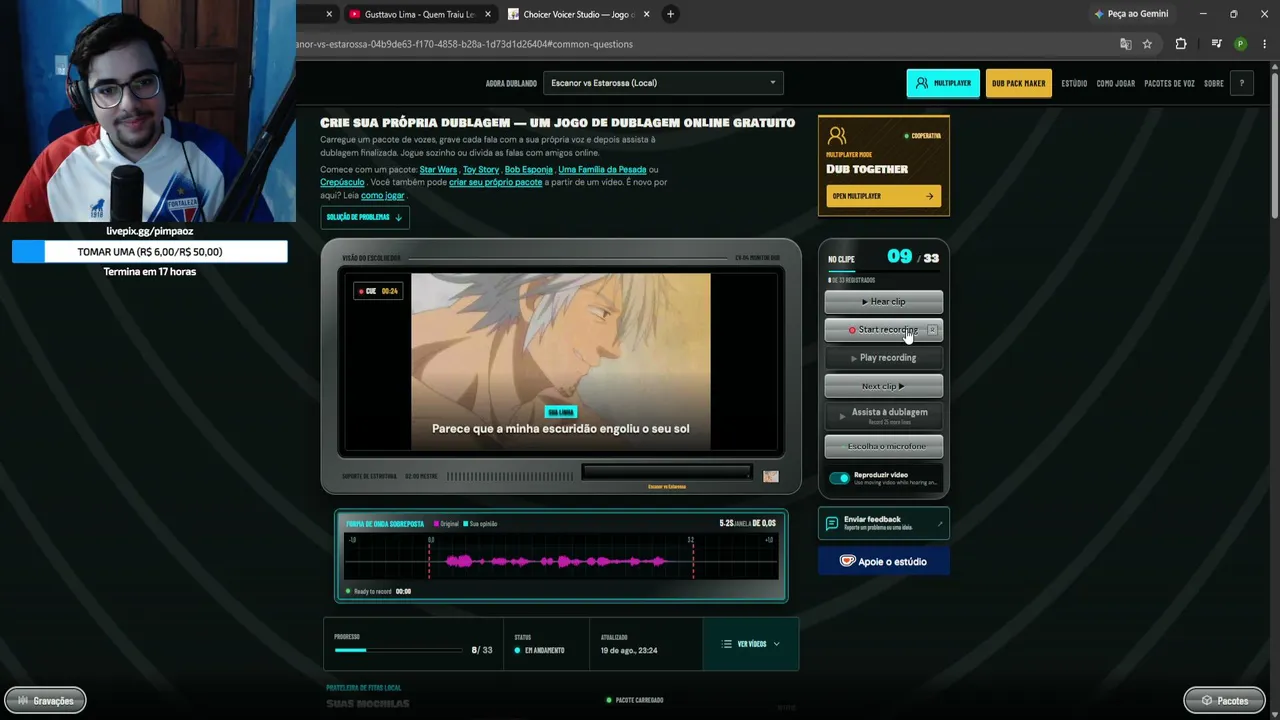
Task: Open the media control icon in Chrome toolbar
Action: [1216, 44]
